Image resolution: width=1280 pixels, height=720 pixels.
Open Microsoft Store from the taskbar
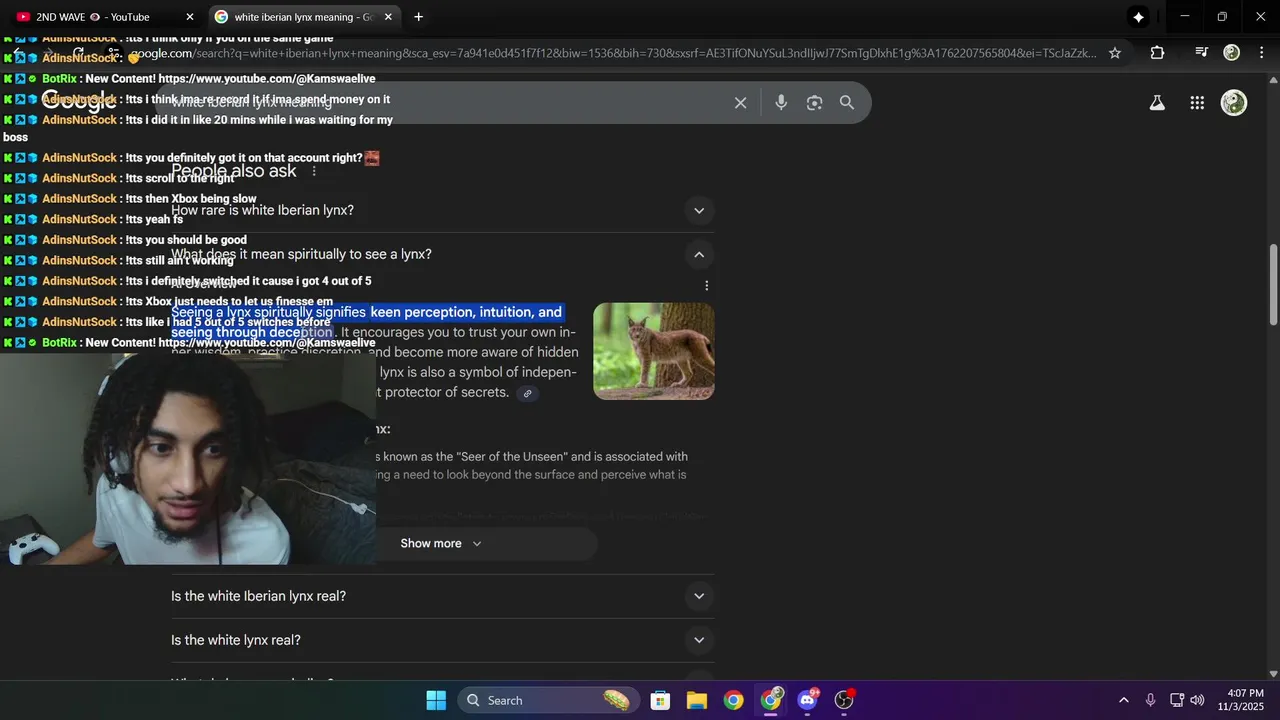click(x=660, y=700)
